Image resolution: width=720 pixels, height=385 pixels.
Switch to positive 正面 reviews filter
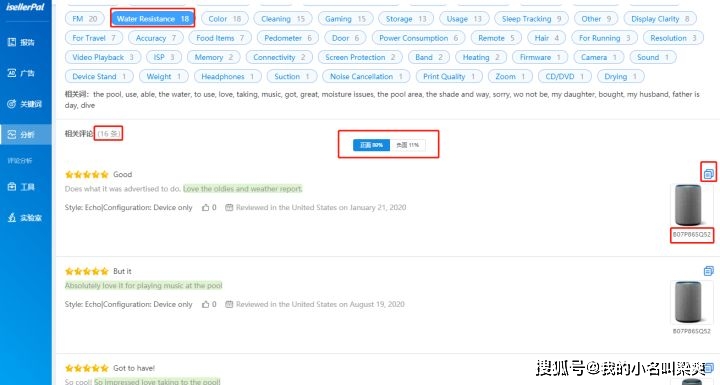coord(371,145)
